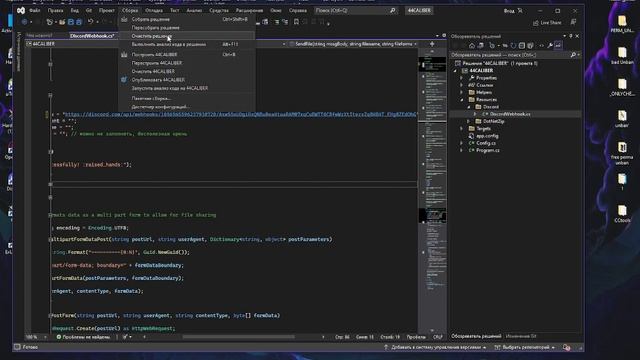Click the Live Share button
The image size is (640, 360).
tap(547, 22)
